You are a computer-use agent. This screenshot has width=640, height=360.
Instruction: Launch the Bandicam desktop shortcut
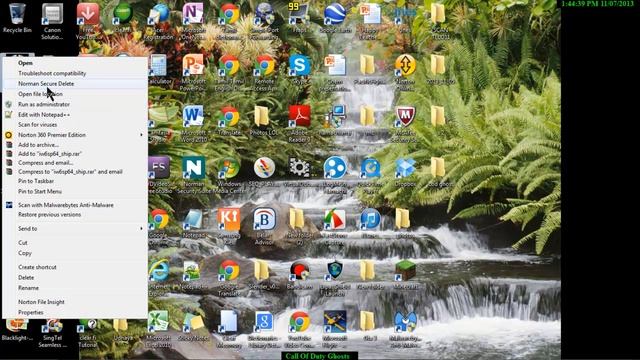[299, 274]
